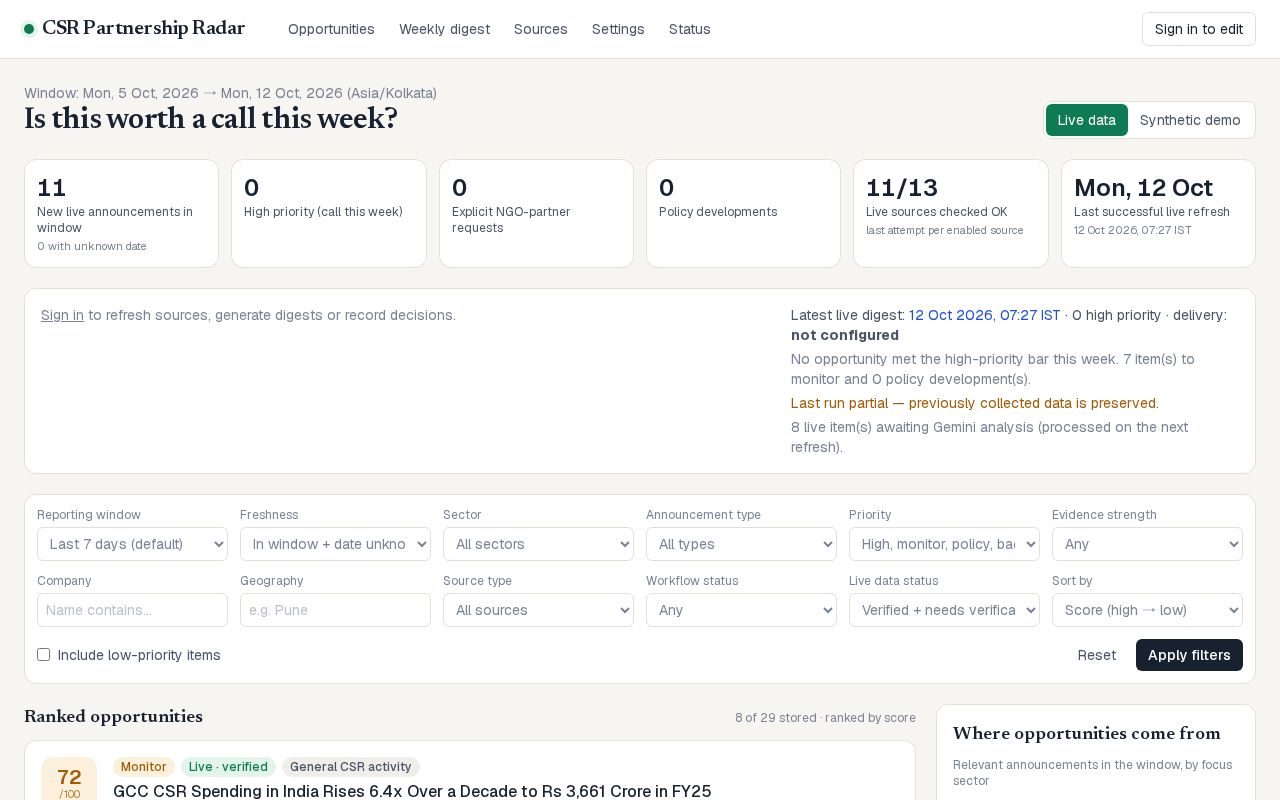Open Evidence strength dropdown

[1147, 544]
